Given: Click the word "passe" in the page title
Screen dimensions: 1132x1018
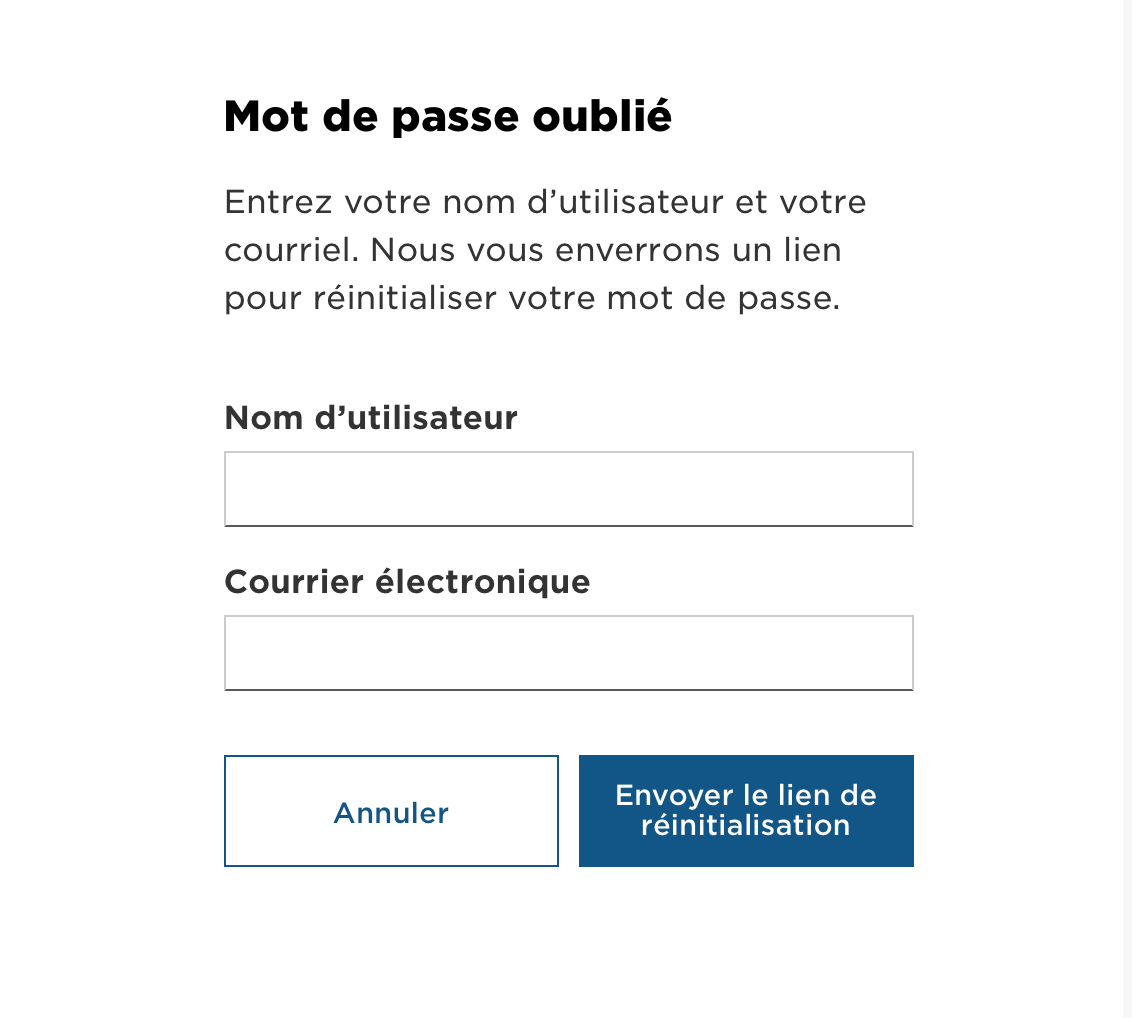Looking at the screenshot, I should (x=456, y=119).
